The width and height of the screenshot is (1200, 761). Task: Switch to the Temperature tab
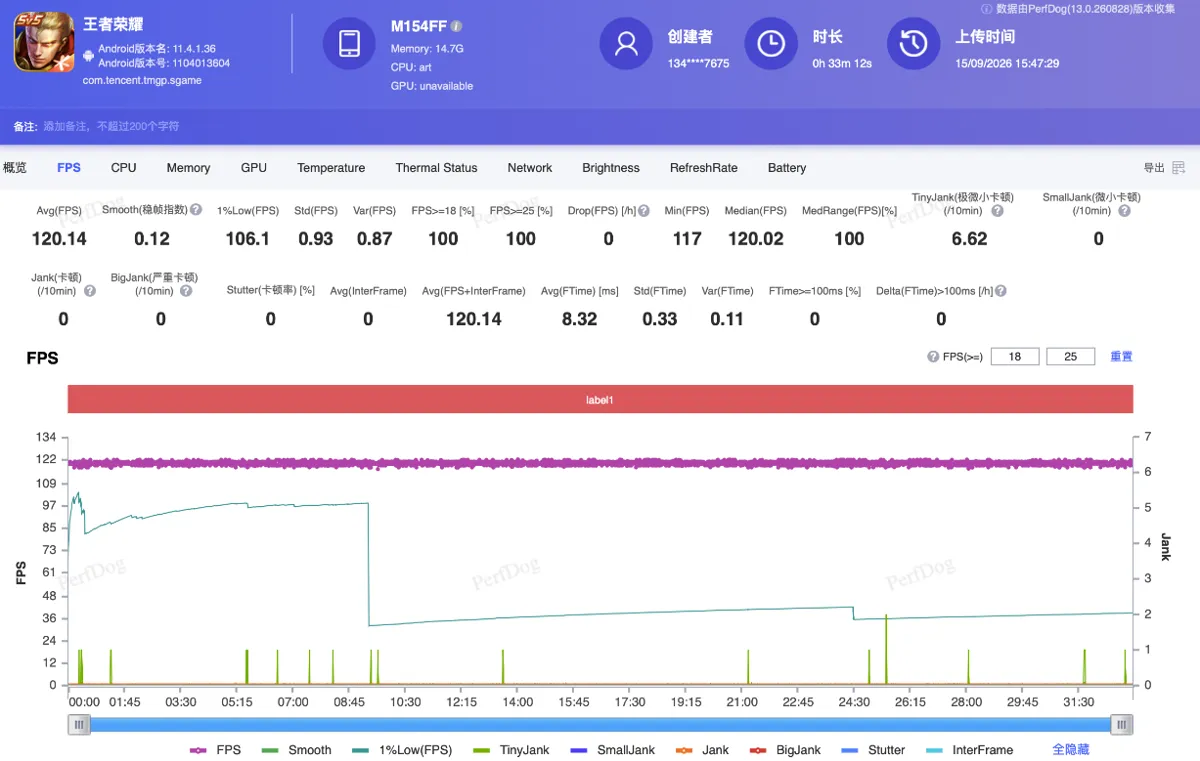click(331, 168)
